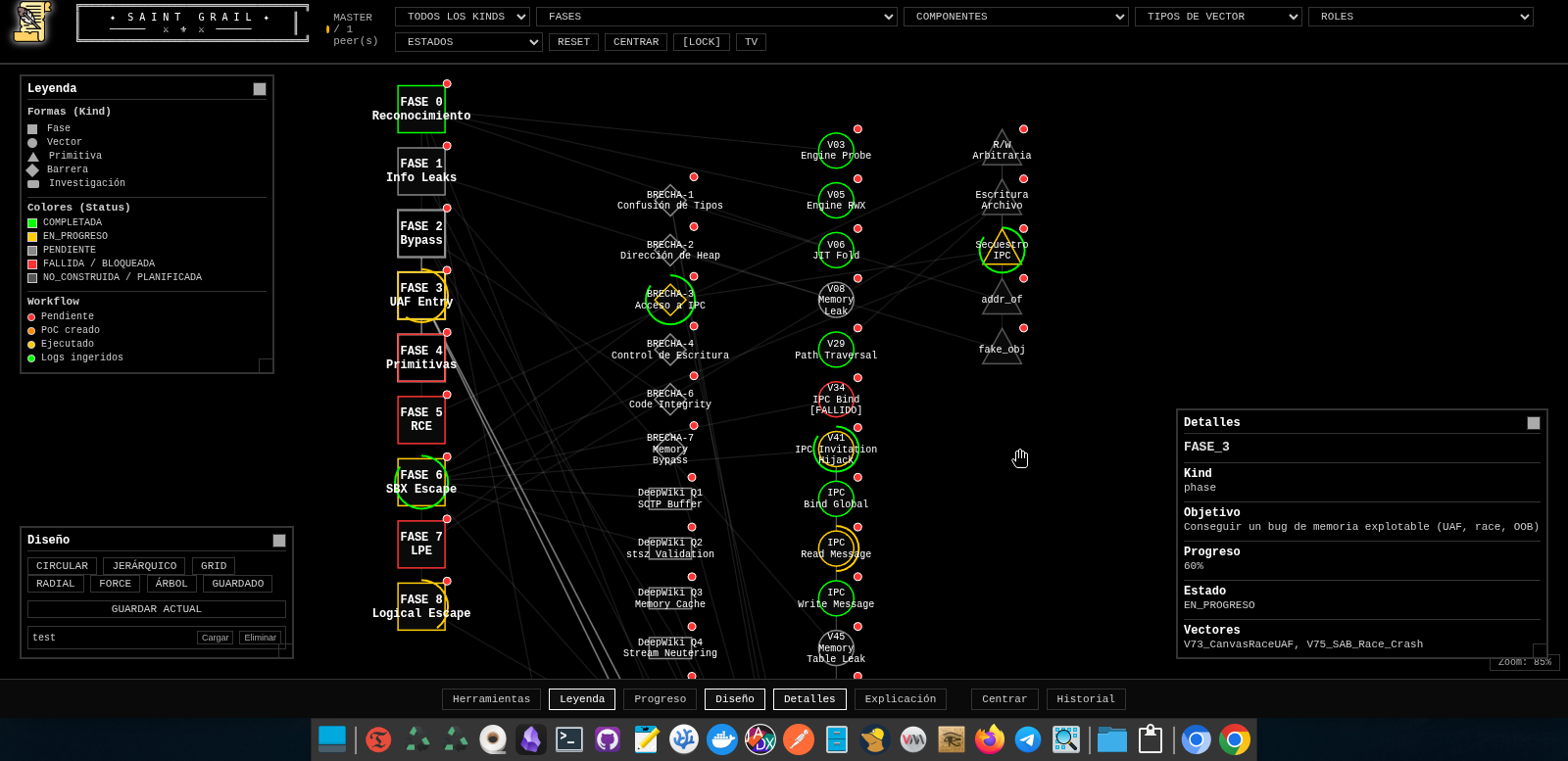Image resolution: width=1568 pixels, height=761 pixels.
Task: Click Cargar for the test layout
Action: [x=215, y=638]
